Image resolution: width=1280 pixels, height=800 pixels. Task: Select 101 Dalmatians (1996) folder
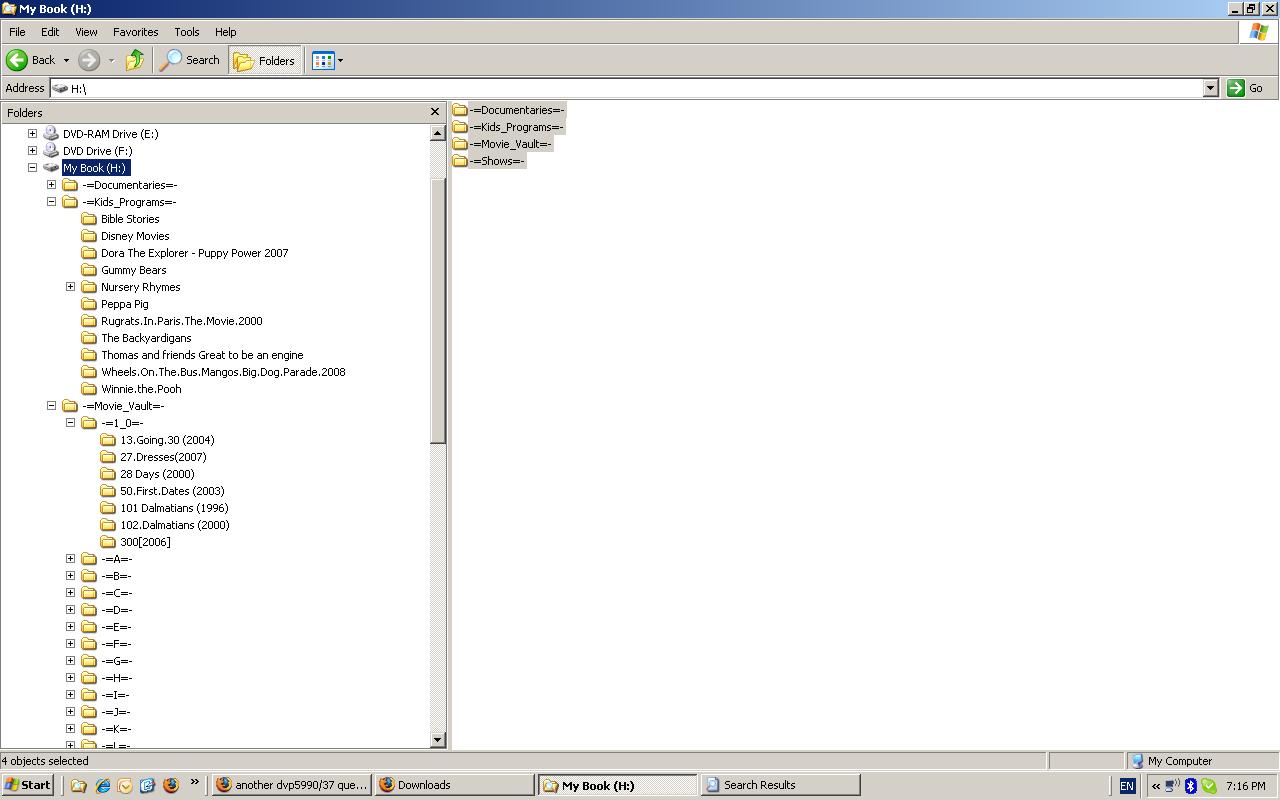(174, 508)
